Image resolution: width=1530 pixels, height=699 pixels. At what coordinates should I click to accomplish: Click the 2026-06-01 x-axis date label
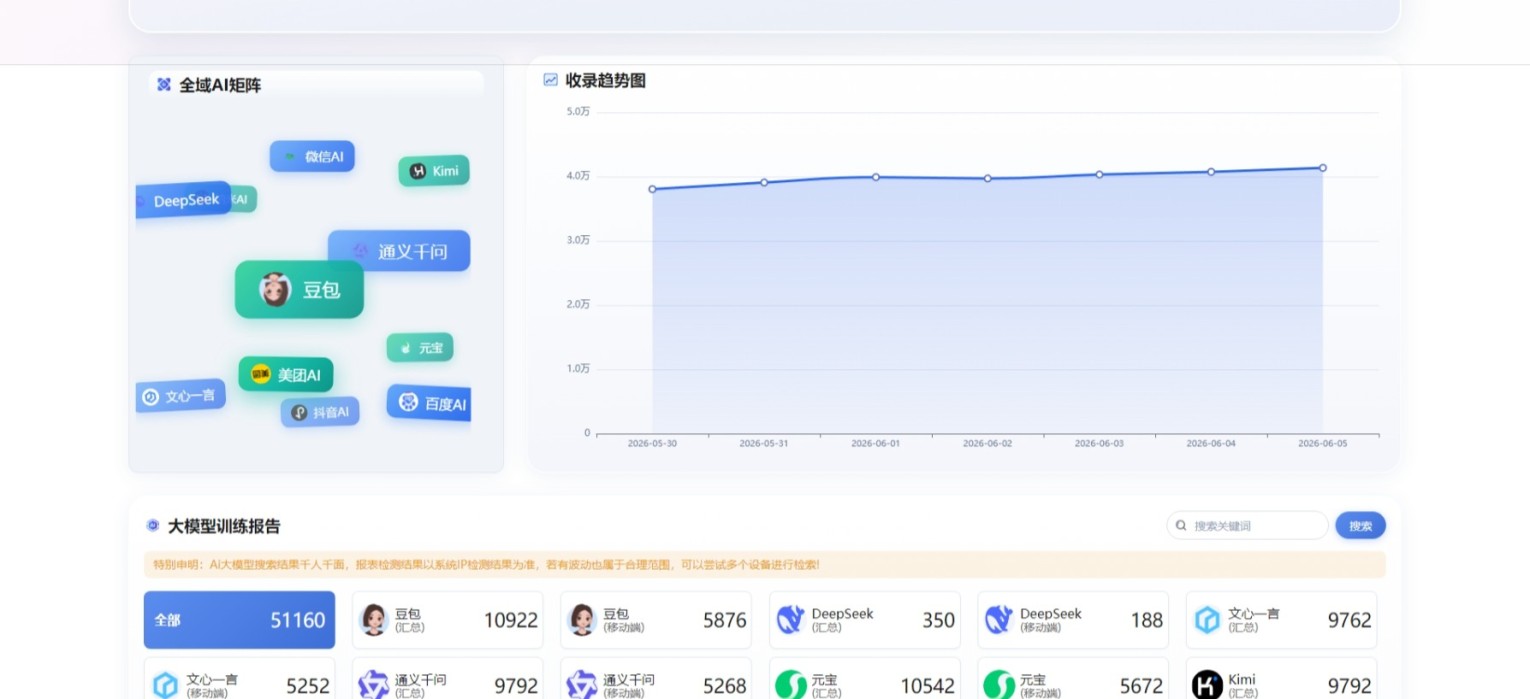coord(876,443)
